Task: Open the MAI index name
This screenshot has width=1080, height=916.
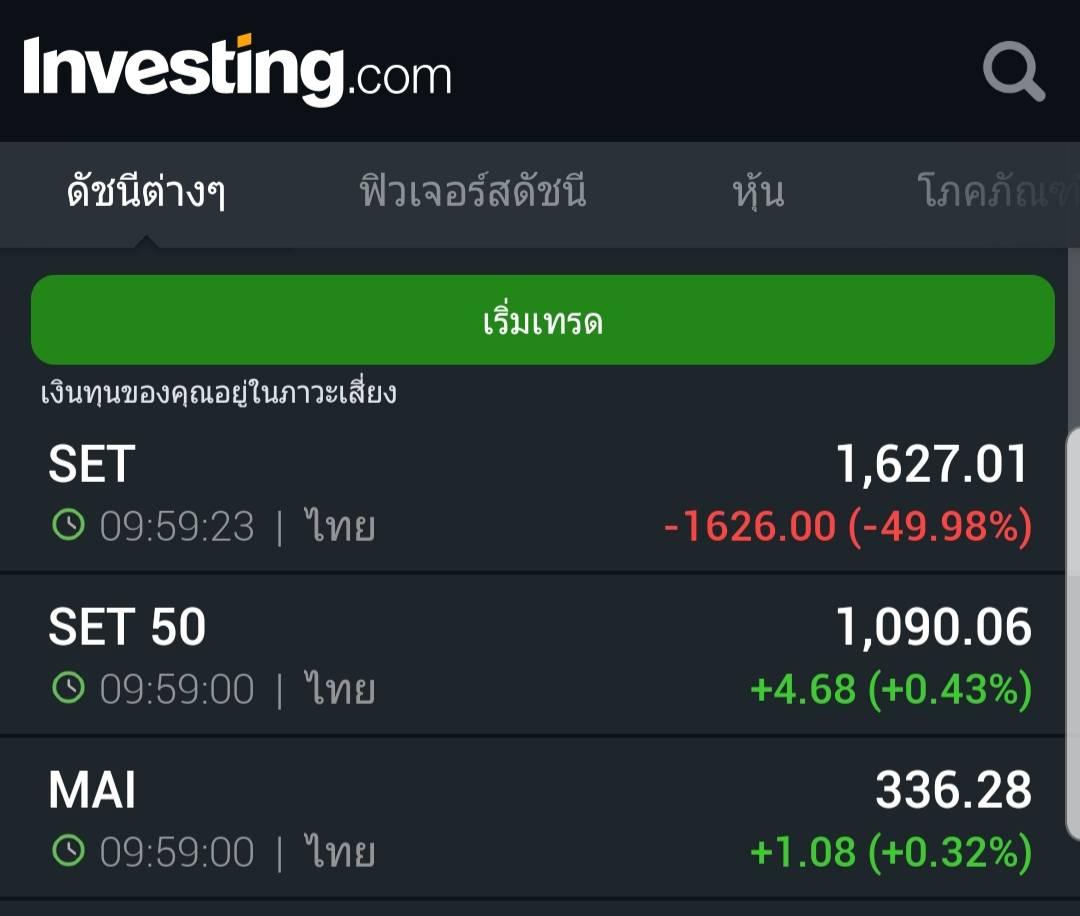Action: [92, 789]
